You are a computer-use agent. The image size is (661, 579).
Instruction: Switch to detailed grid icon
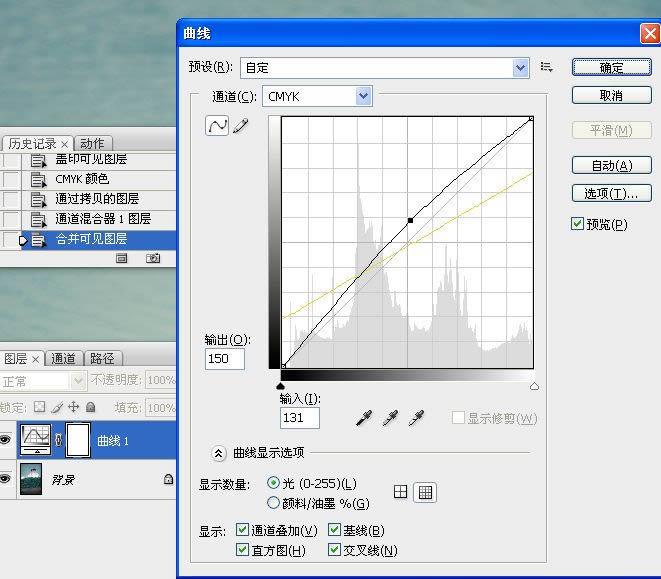point(425,492)
